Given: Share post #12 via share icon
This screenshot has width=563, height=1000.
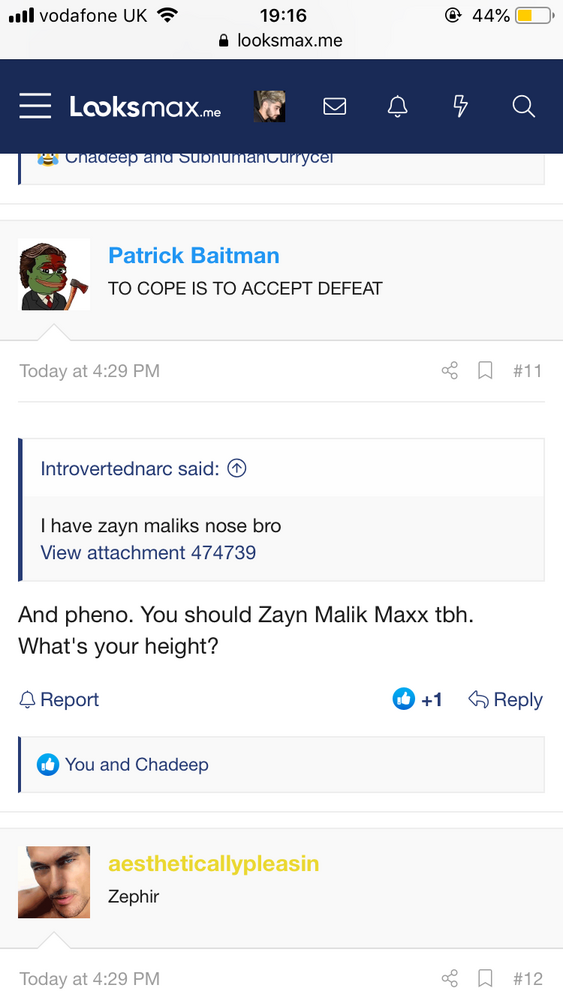Looking at the screenshot, I should [x=450, y=978].
